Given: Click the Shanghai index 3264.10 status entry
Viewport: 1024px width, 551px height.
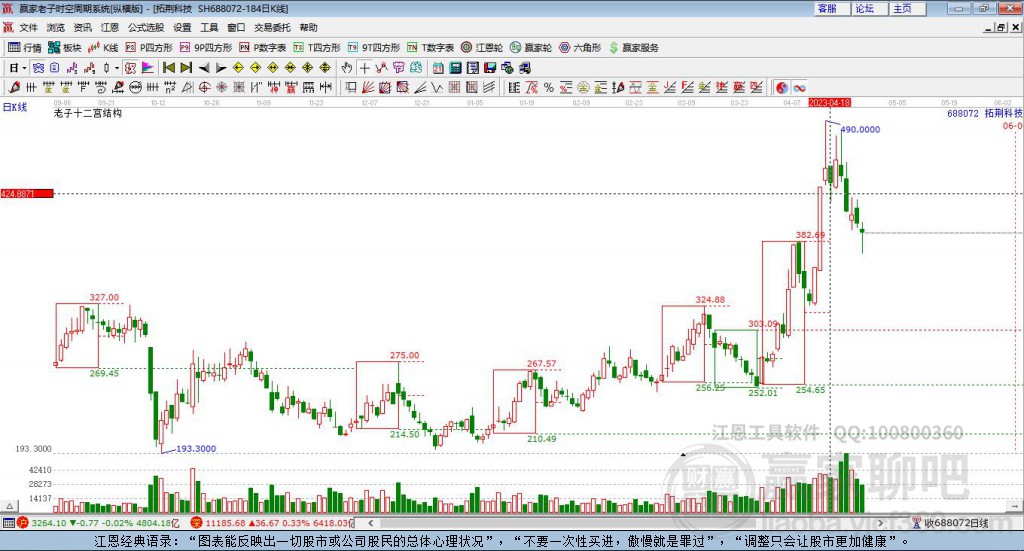Looking at the screenshot, I should 98,523.
